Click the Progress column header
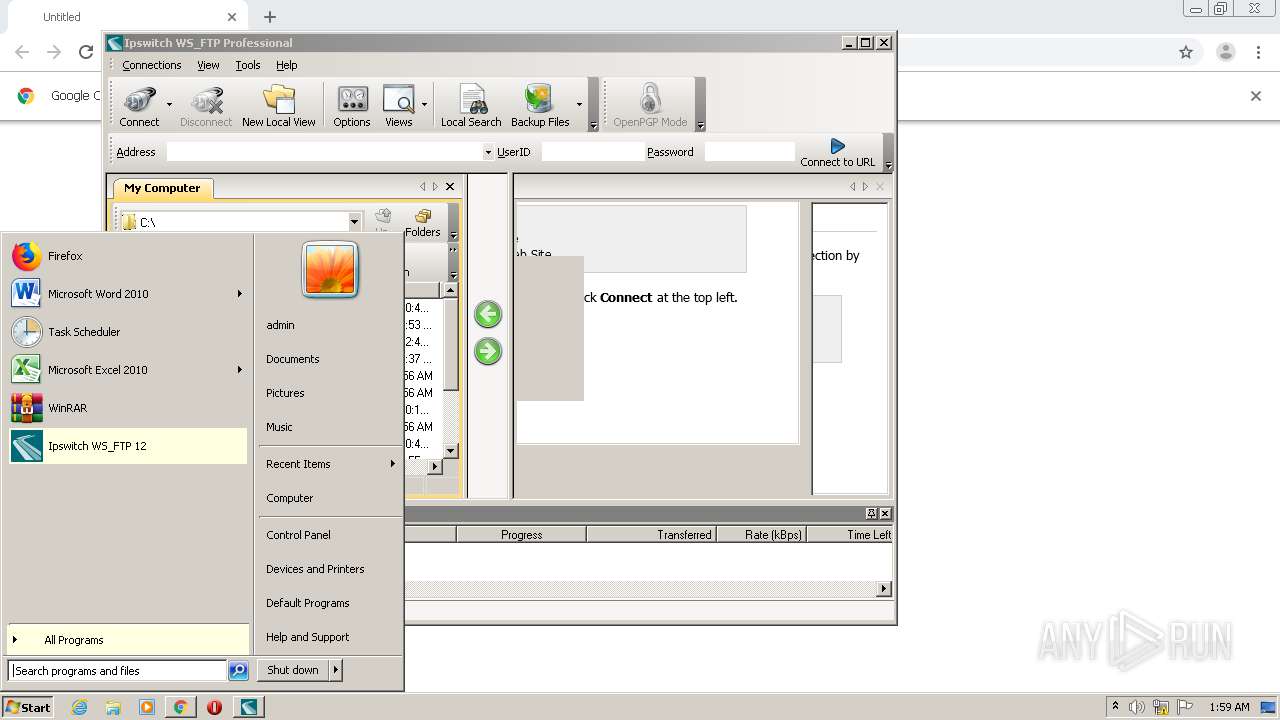The height and width of the screenshot is (720, 1280). 521,535
